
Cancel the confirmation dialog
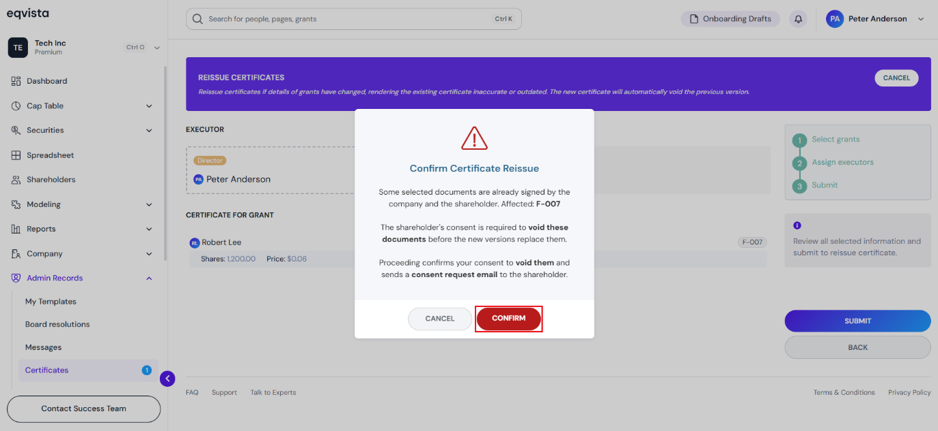click(440, 318)
